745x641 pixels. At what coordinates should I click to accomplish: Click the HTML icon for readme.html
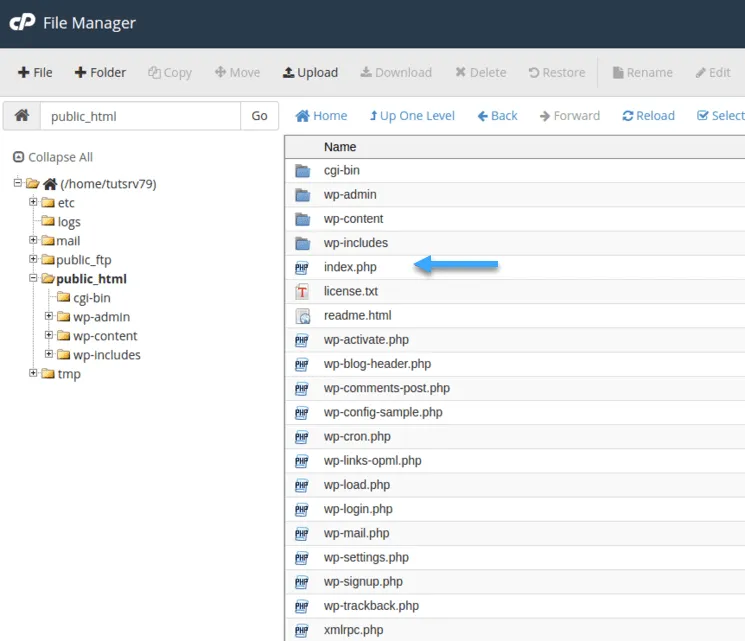pos(303,316)
